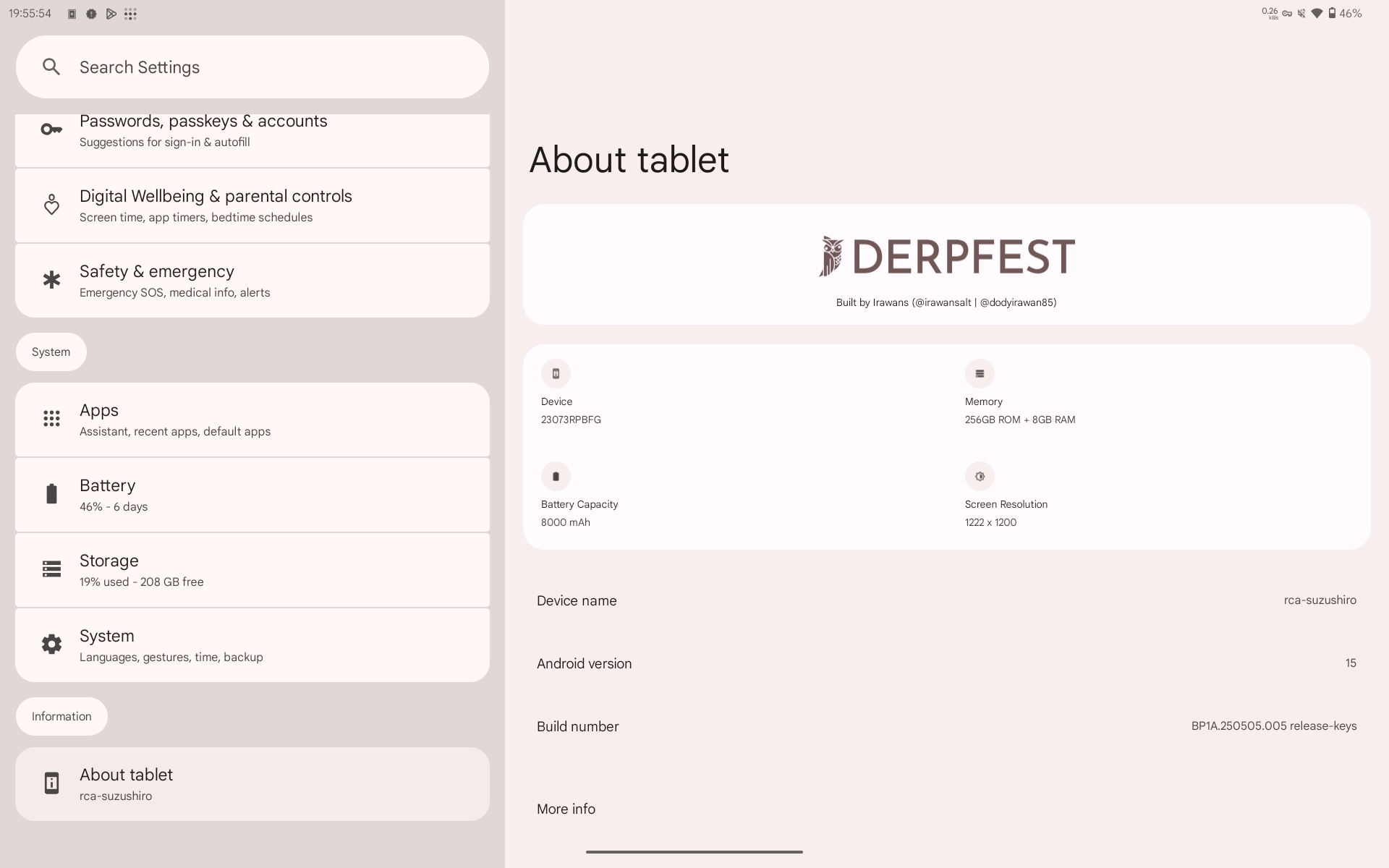This screenshot has height=868, width=1389.
Task: Tap the System gear icon
Action: 51,644
